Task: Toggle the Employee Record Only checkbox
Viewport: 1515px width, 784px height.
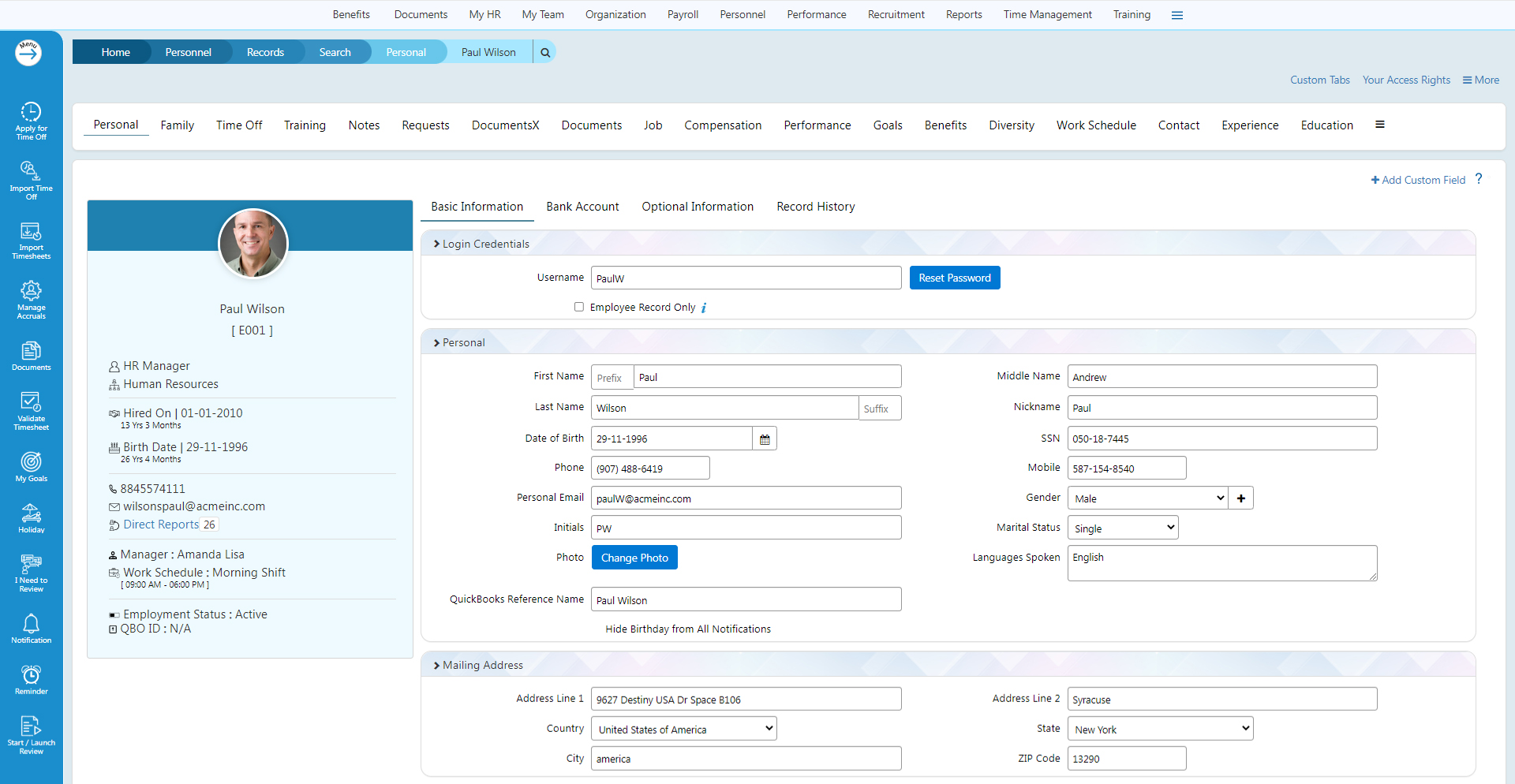Action: click(x=579, y=307)
